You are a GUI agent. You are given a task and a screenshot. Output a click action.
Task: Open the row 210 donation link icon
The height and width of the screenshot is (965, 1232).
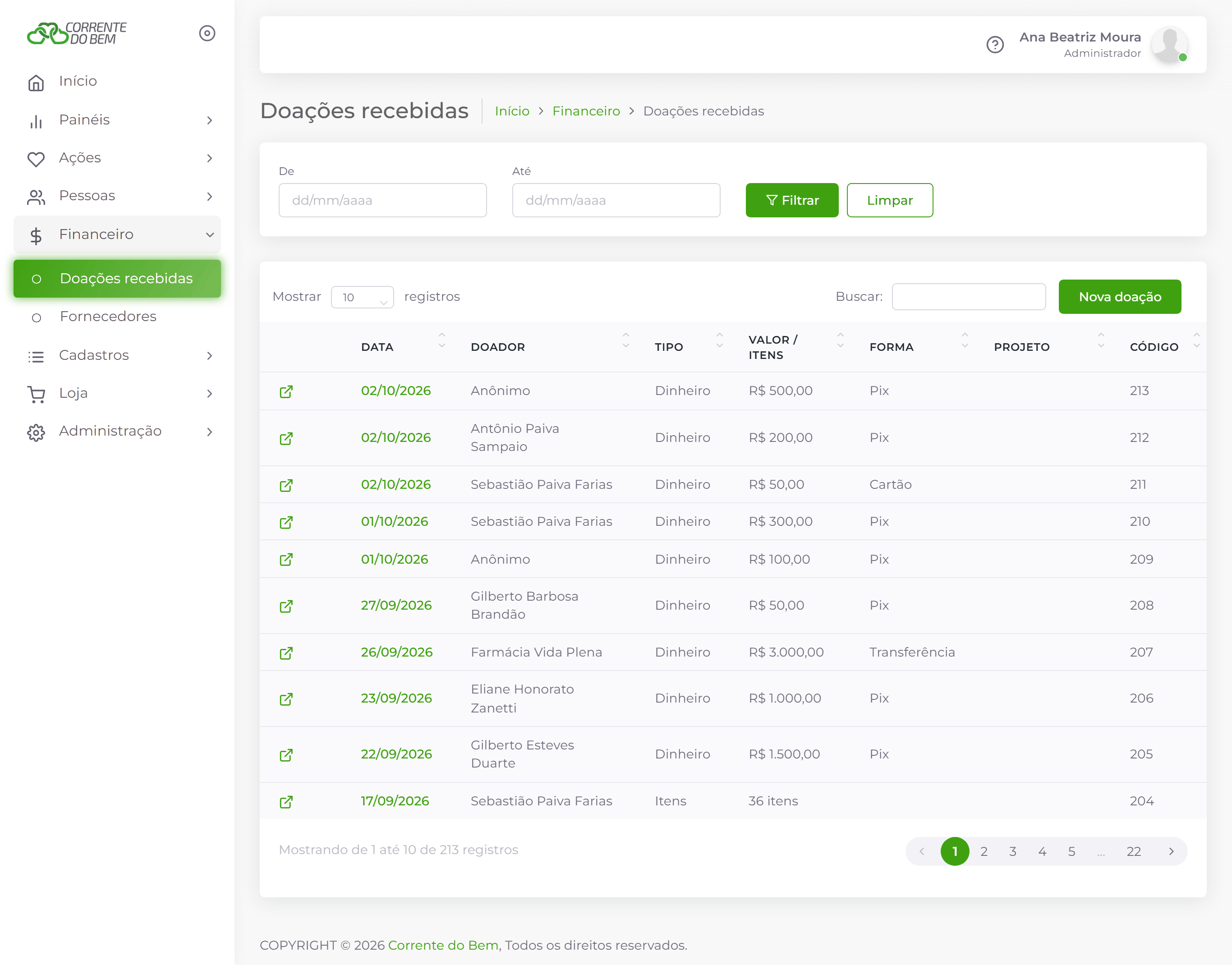pos(286,522)
